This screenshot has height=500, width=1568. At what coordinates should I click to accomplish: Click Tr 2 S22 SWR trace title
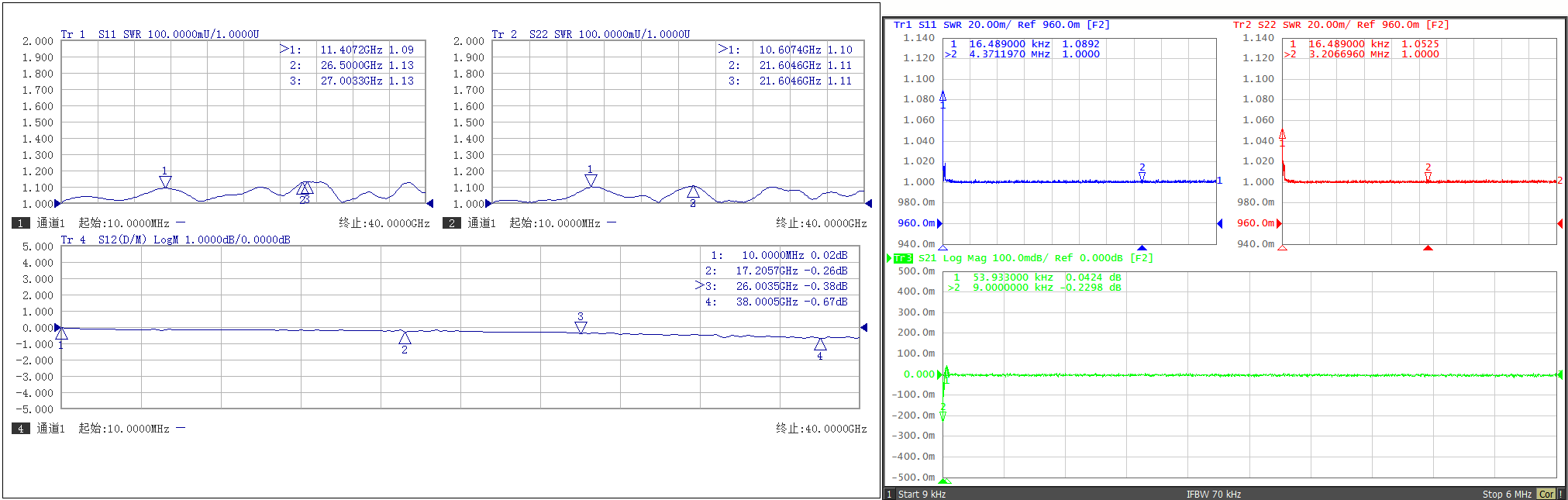click(x=591, y=34)
